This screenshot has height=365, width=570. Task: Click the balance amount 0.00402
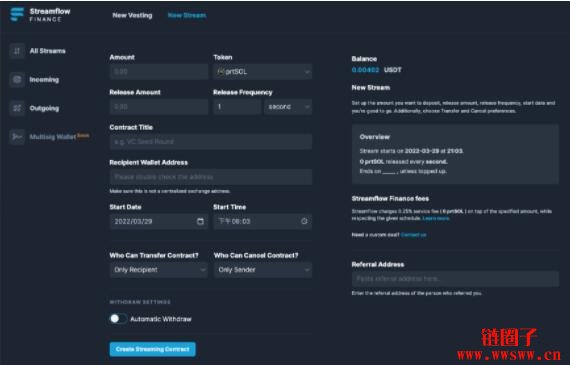[x=365, y=70]
